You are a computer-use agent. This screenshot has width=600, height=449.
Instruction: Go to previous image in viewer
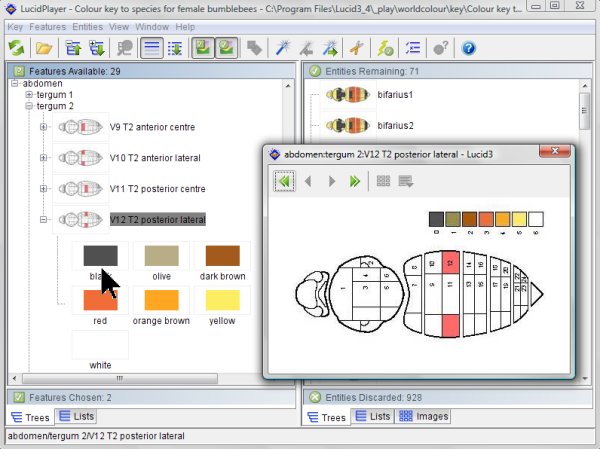308,181
